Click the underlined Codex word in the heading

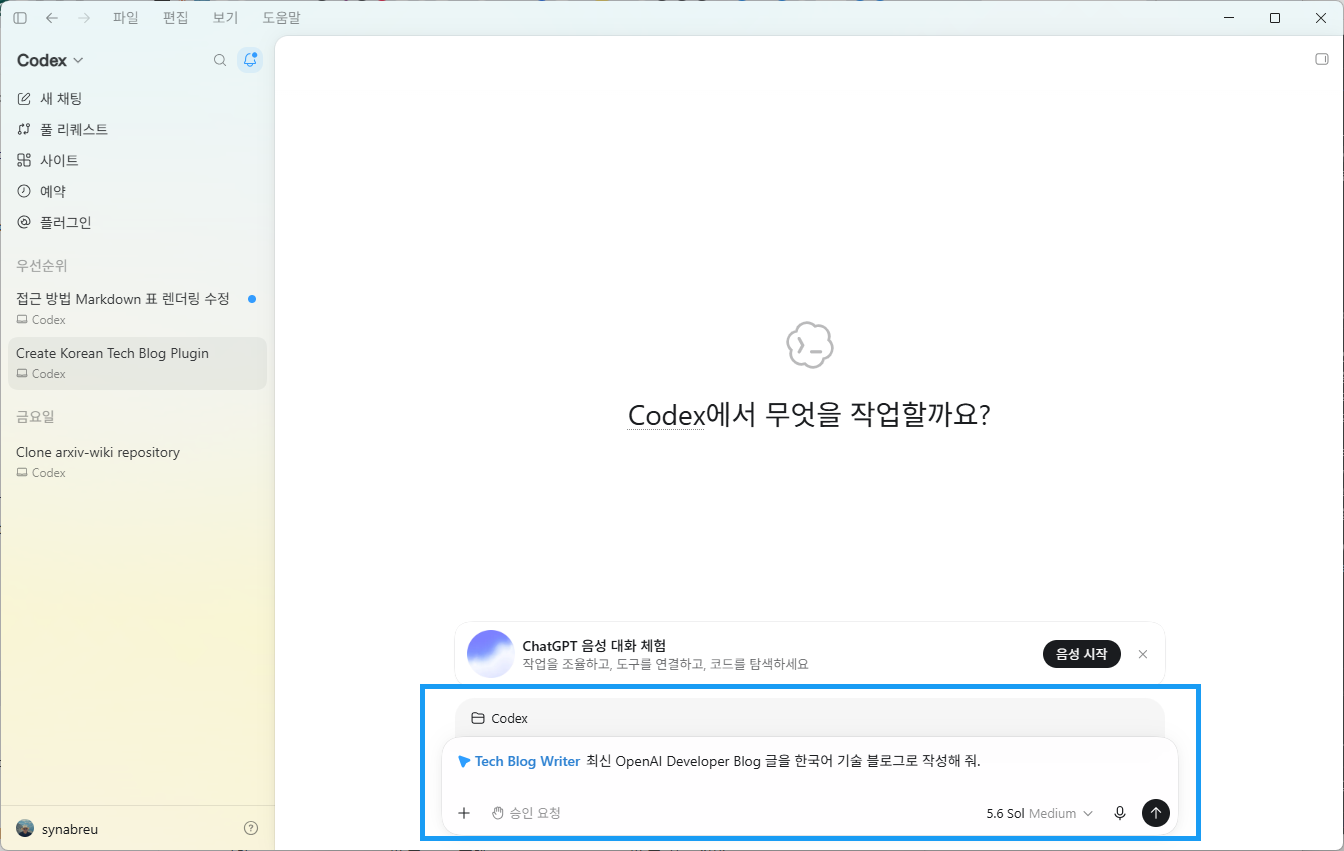[666, 415]
